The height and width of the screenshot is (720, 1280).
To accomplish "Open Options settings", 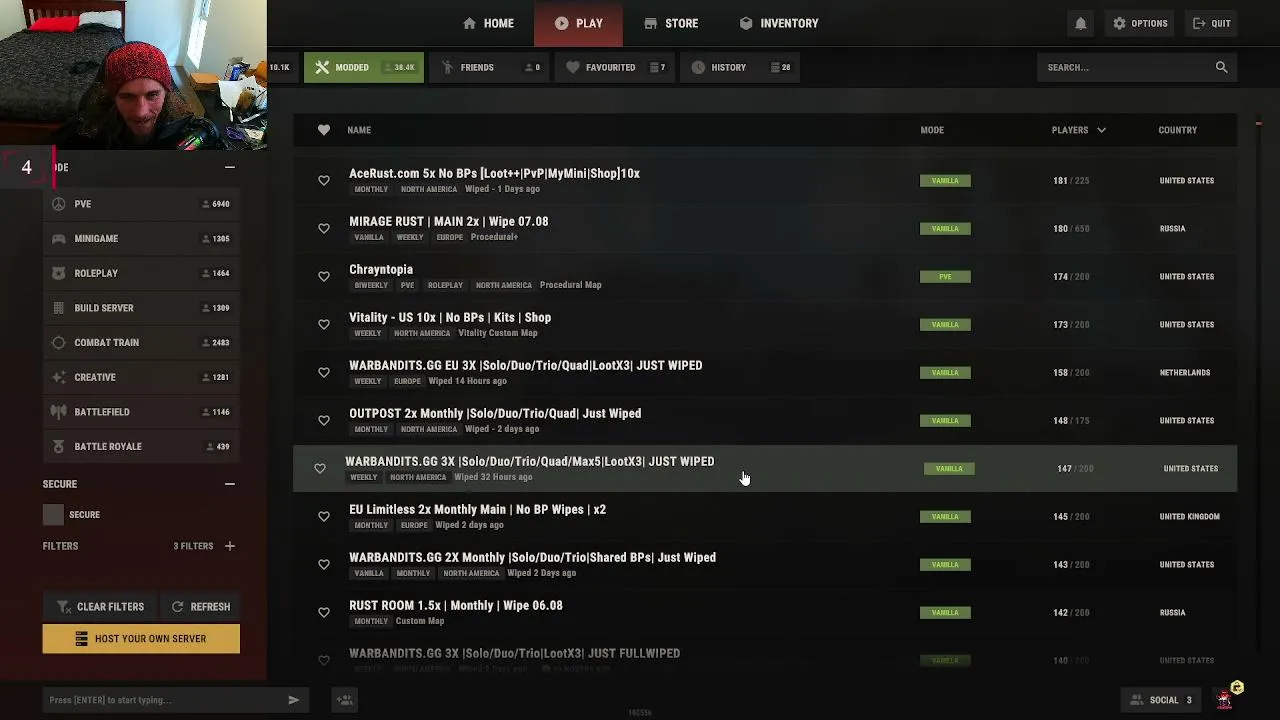I will coord(1140,23).
